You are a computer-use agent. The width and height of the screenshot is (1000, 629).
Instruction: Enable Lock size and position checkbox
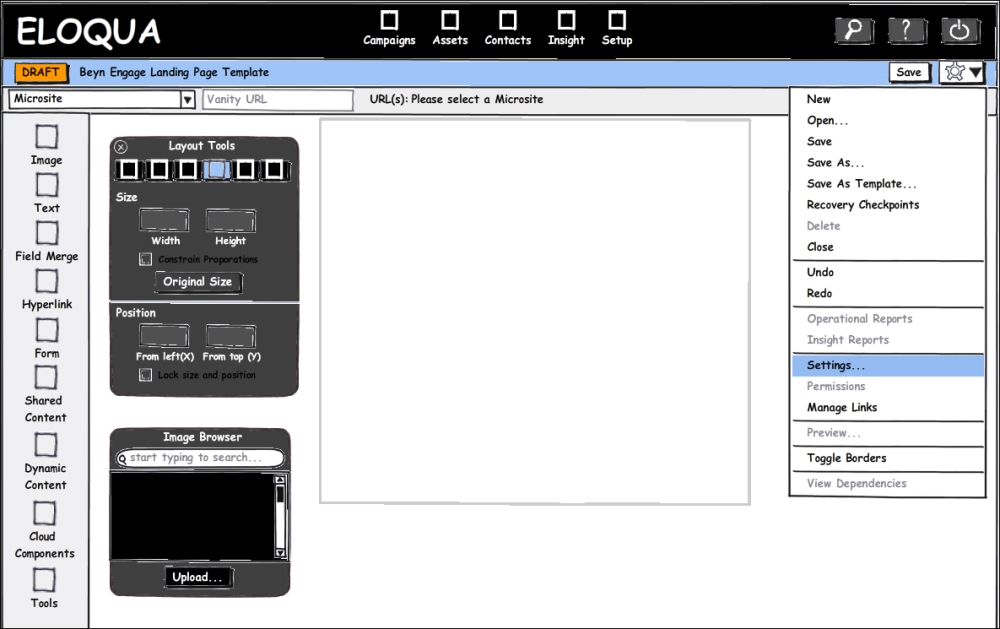pos(145,375)
